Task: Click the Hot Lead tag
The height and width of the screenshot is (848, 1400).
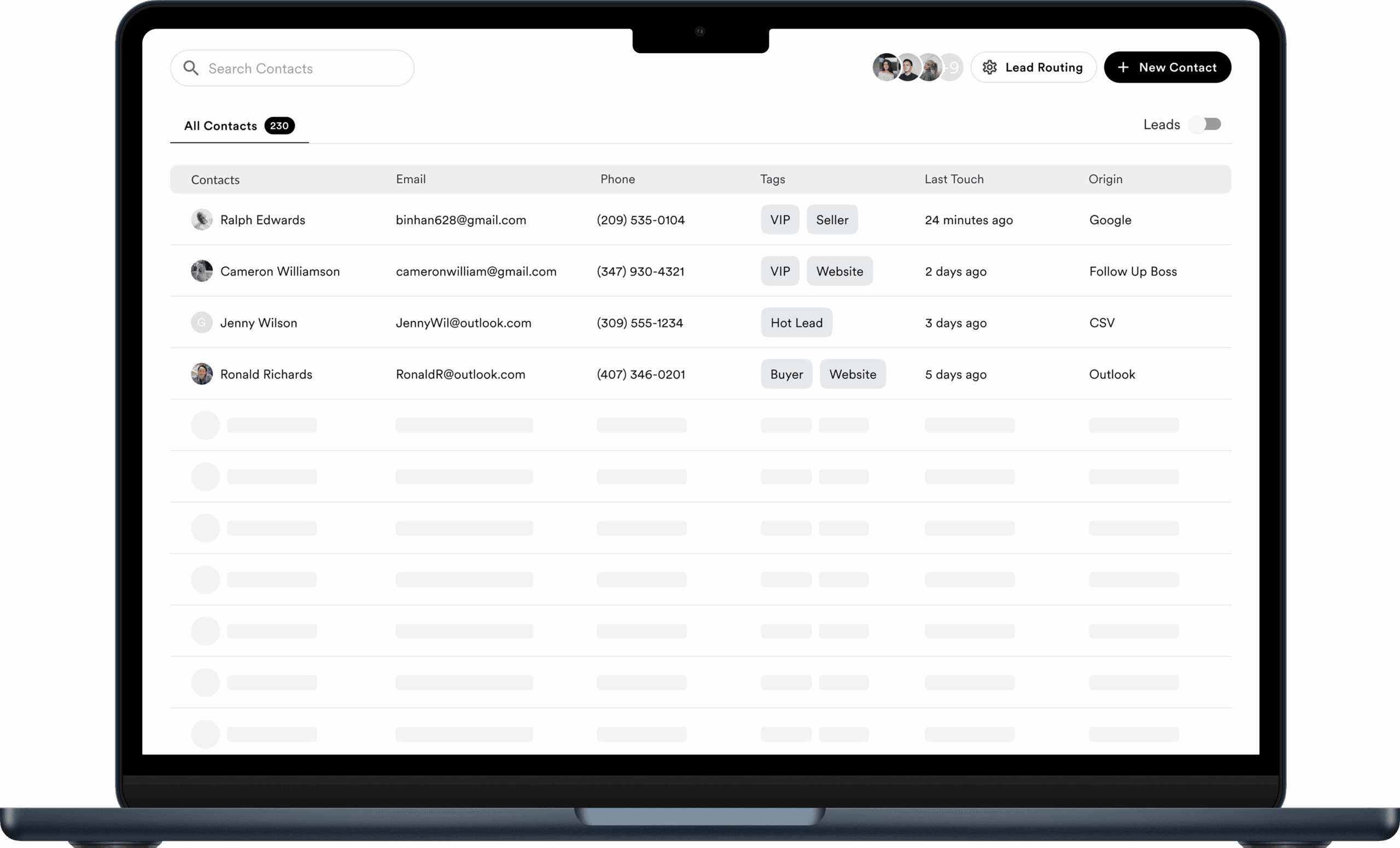Action: 796,323
